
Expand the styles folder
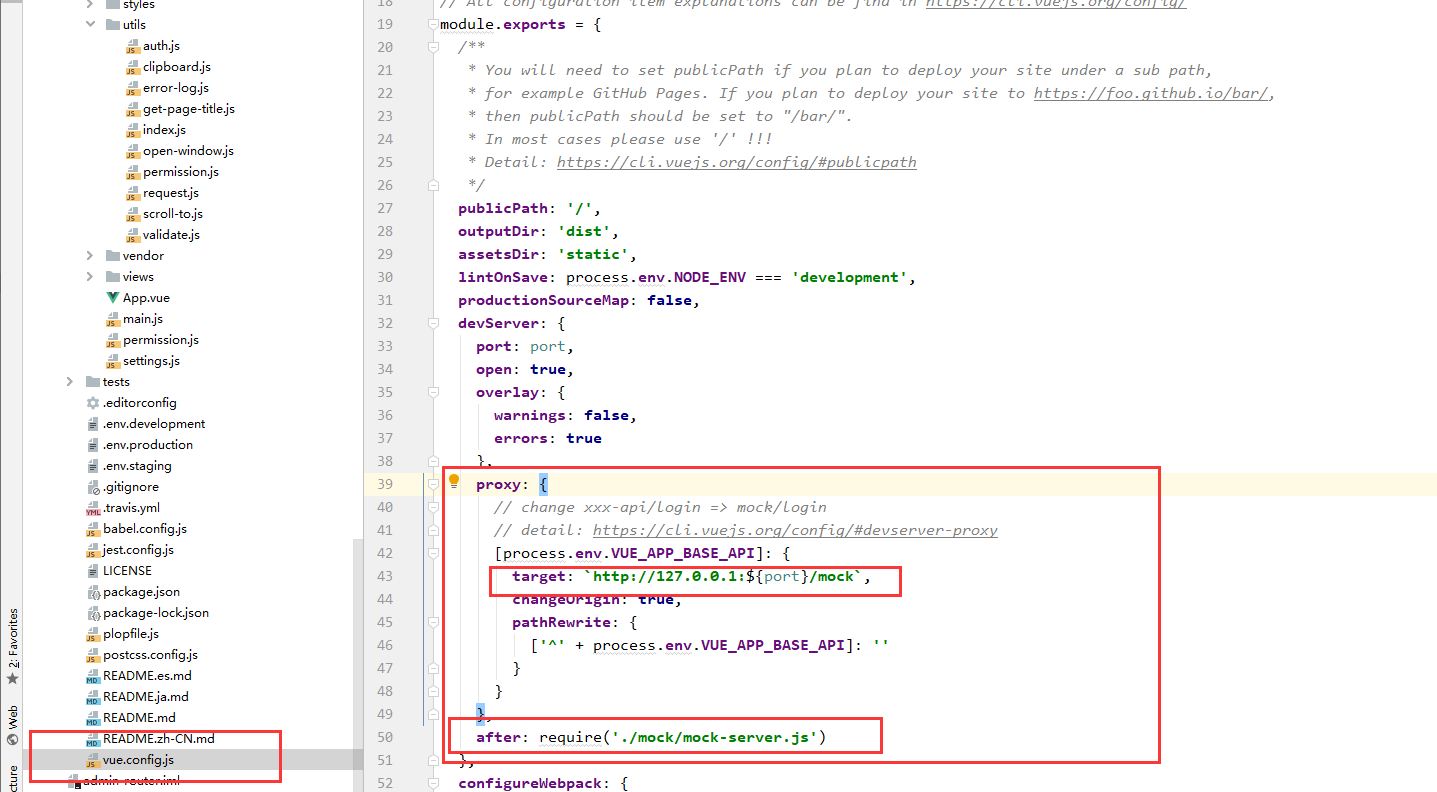pyautogui.click(x=90, y=5)
